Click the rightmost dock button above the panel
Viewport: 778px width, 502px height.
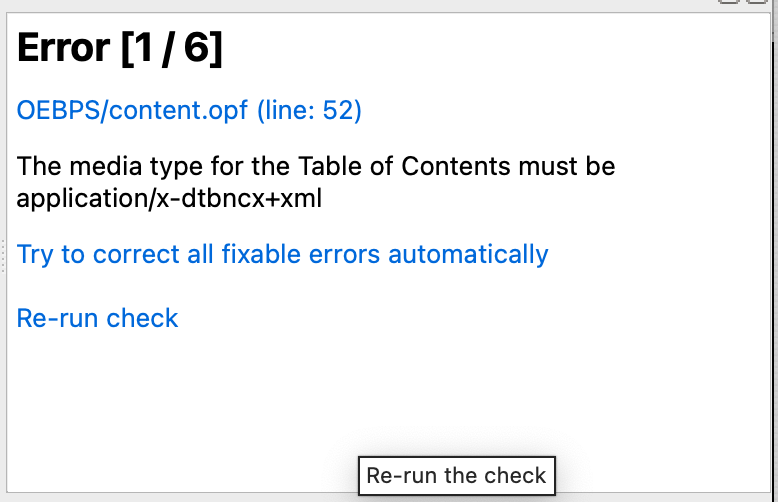pyautogui.click(x=756, y=2)
